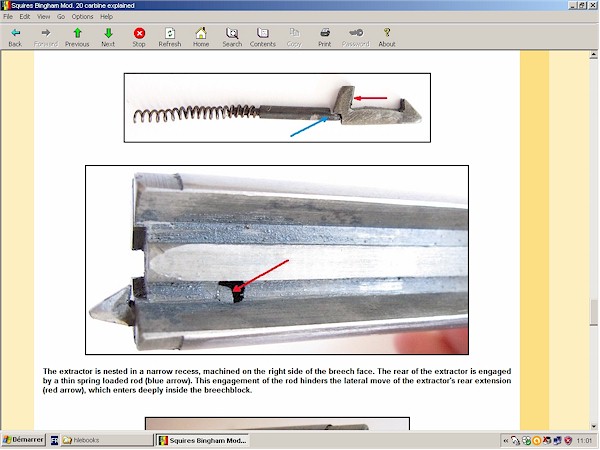Click the network computers tray icon
This screenshot has height=450, width=600.
point(558,441)
